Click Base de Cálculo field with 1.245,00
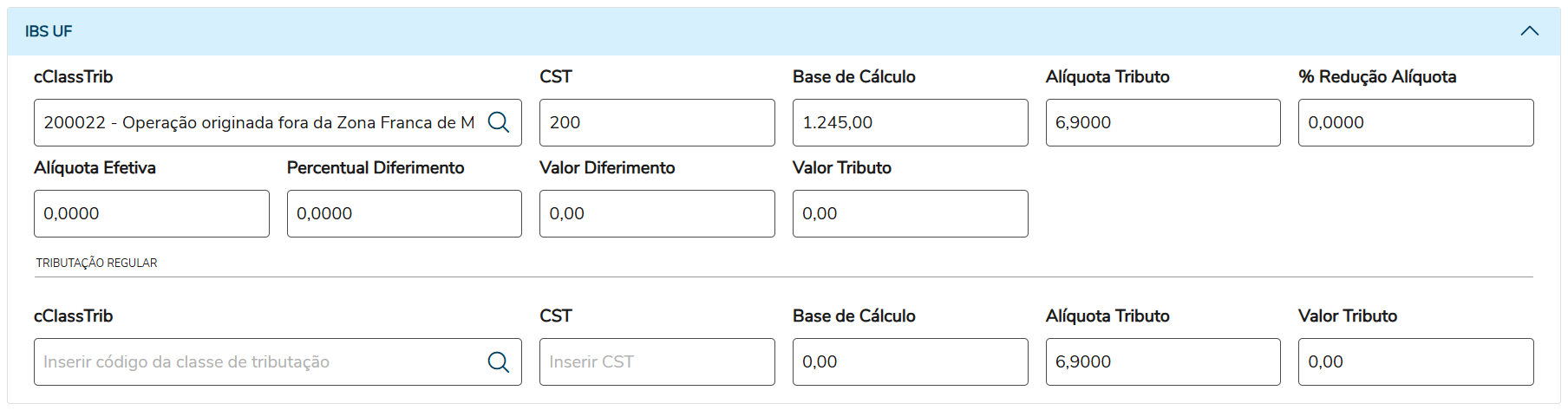1568x410 pixels. click(x=910, y=122)
